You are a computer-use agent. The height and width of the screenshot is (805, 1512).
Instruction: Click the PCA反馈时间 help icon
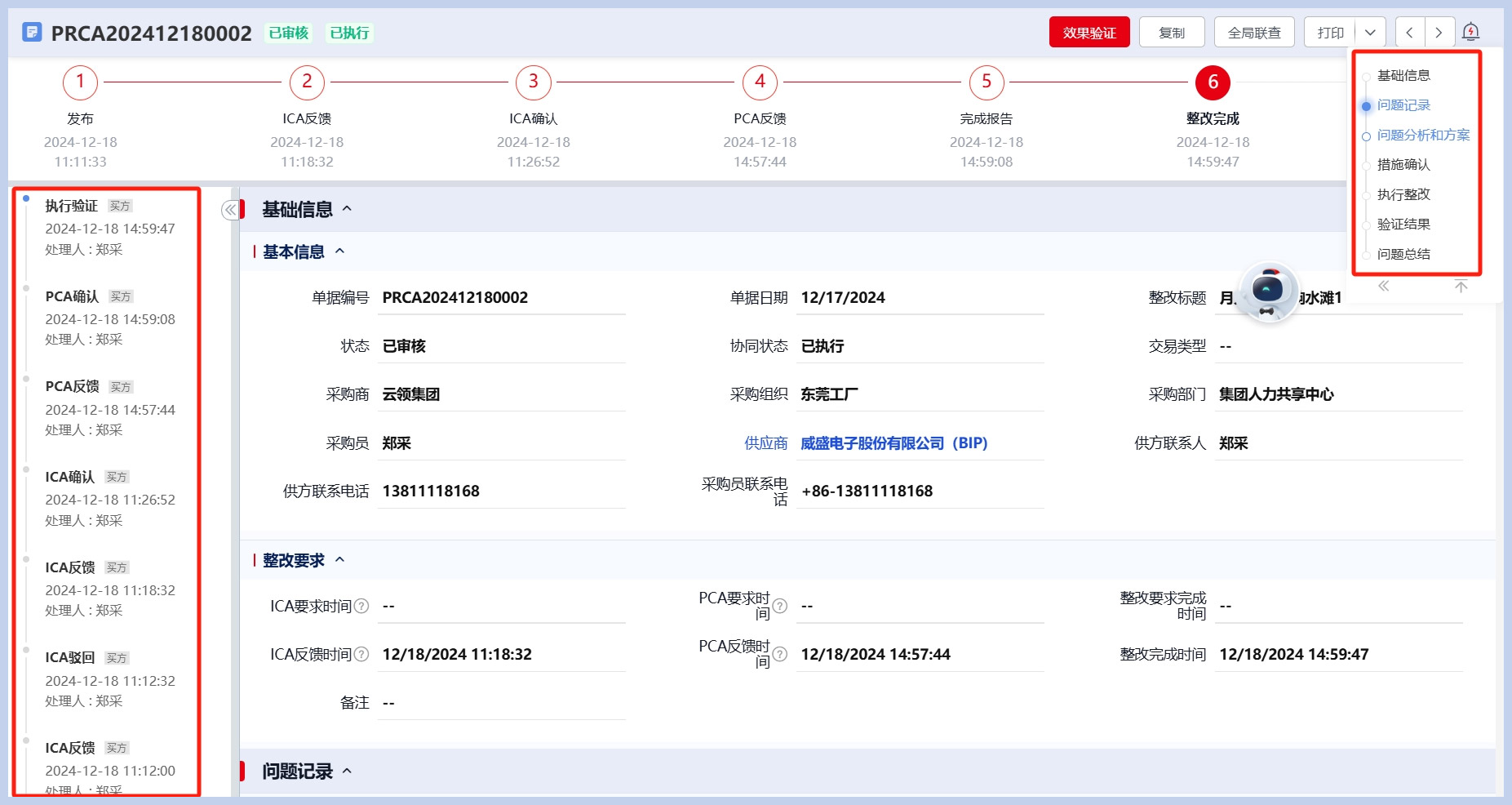tap(780, 654)
